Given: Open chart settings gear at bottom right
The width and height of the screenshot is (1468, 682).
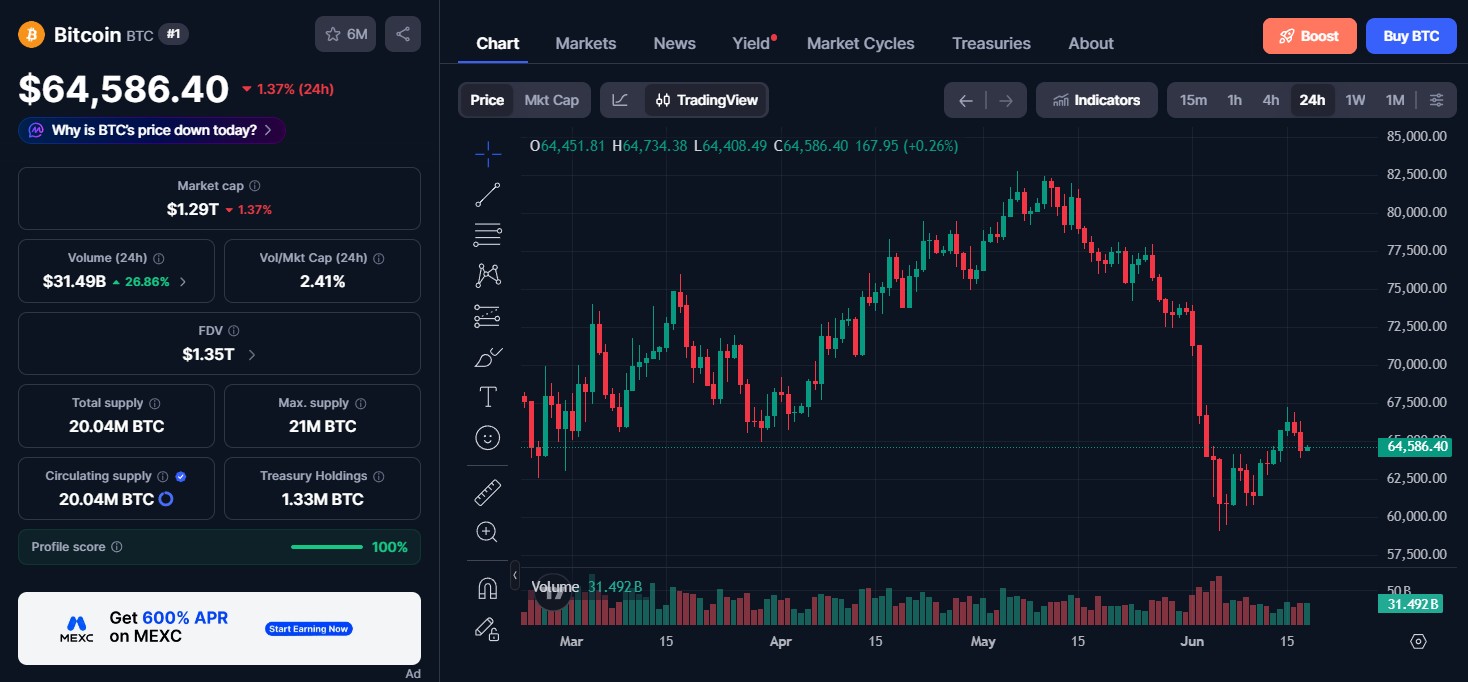Looking at the screenshot, I should pyautogui.click(x=1418, y=641).
